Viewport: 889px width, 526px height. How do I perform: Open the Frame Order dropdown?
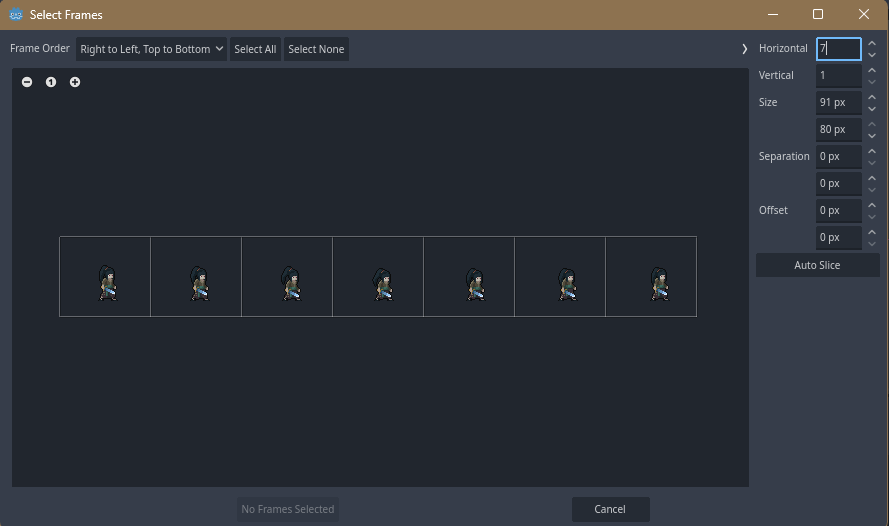pyautogui.click(x=151, y=49)
